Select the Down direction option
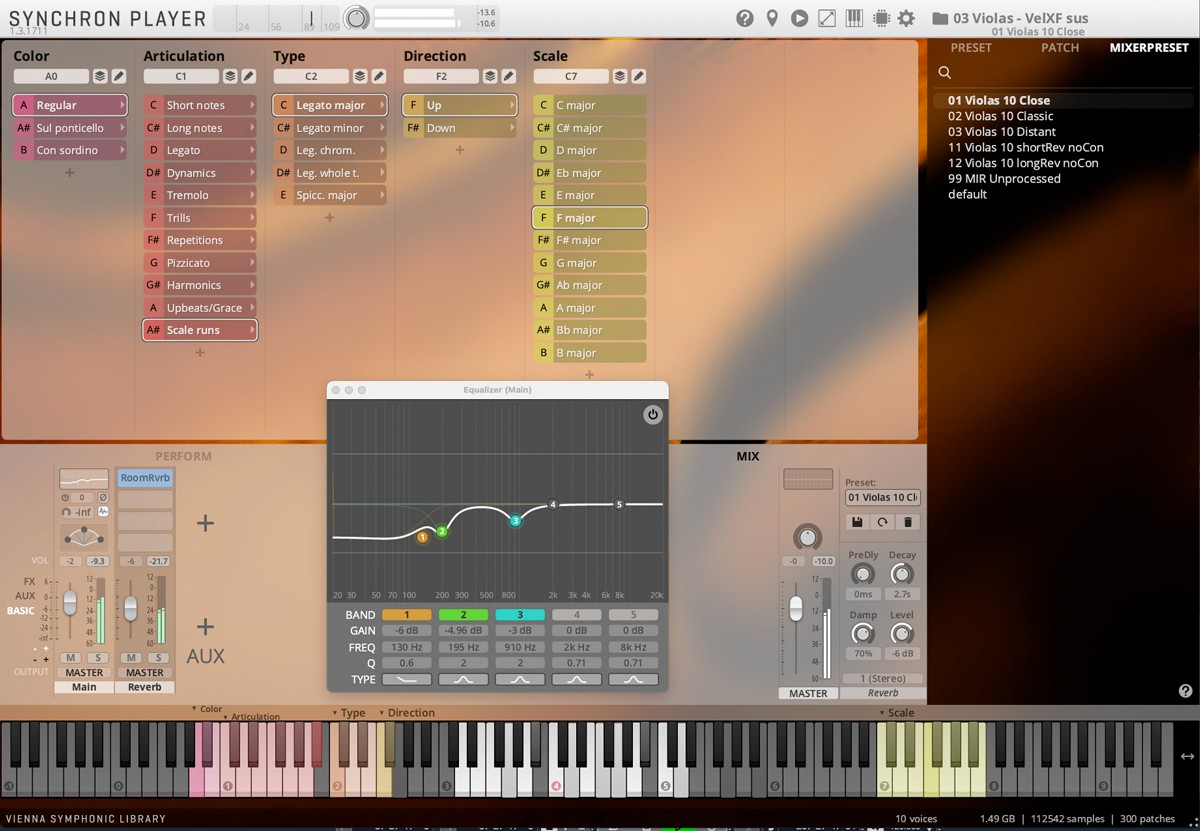The height and width of the screenshot is (831, 1200). 458,127
